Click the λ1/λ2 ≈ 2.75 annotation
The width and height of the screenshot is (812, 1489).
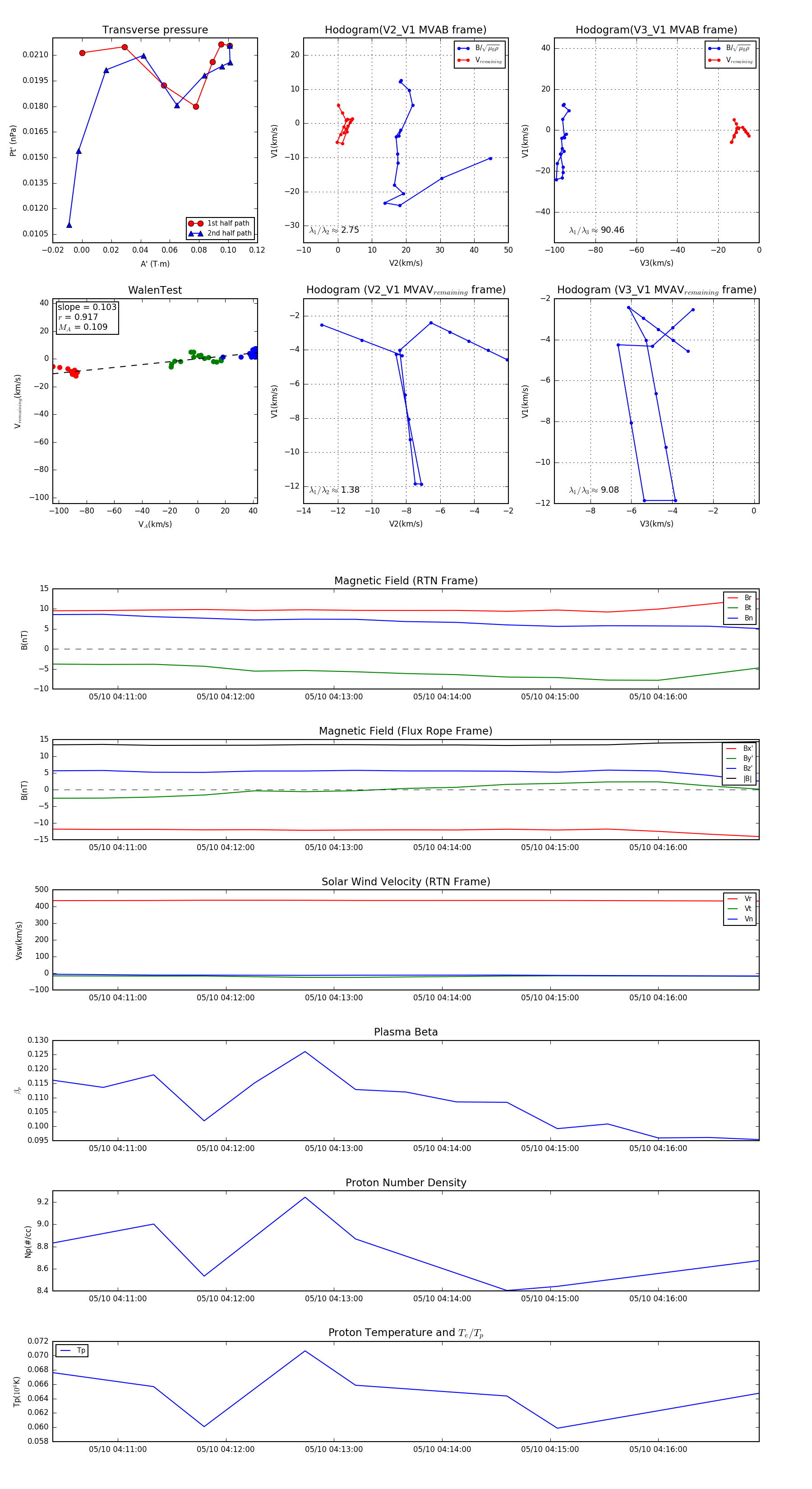point(334,230)
